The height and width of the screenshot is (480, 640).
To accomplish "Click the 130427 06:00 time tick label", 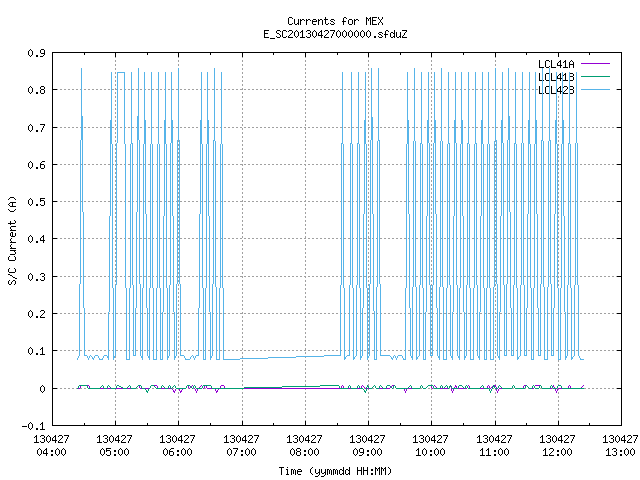I will (177, 445).
